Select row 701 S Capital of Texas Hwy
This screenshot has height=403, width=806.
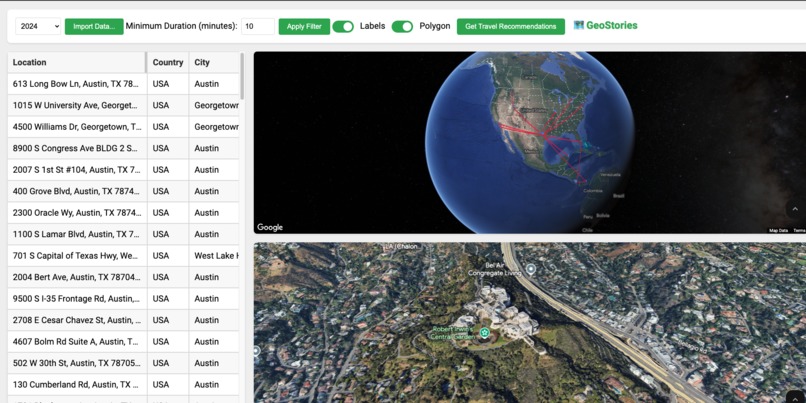(x=123, y=255)
